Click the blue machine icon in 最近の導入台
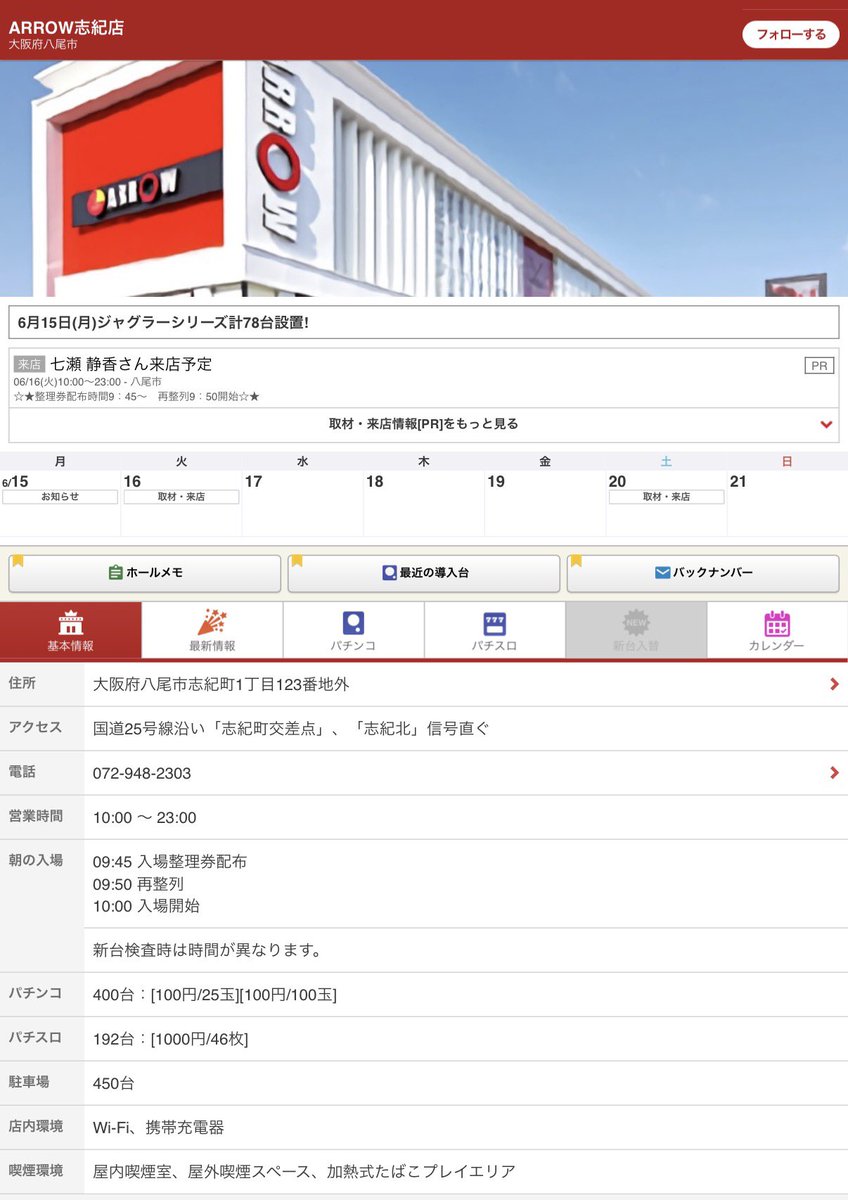Viewport: 848px width, 1200px height. pyautogui.click(x=389, y=573)
